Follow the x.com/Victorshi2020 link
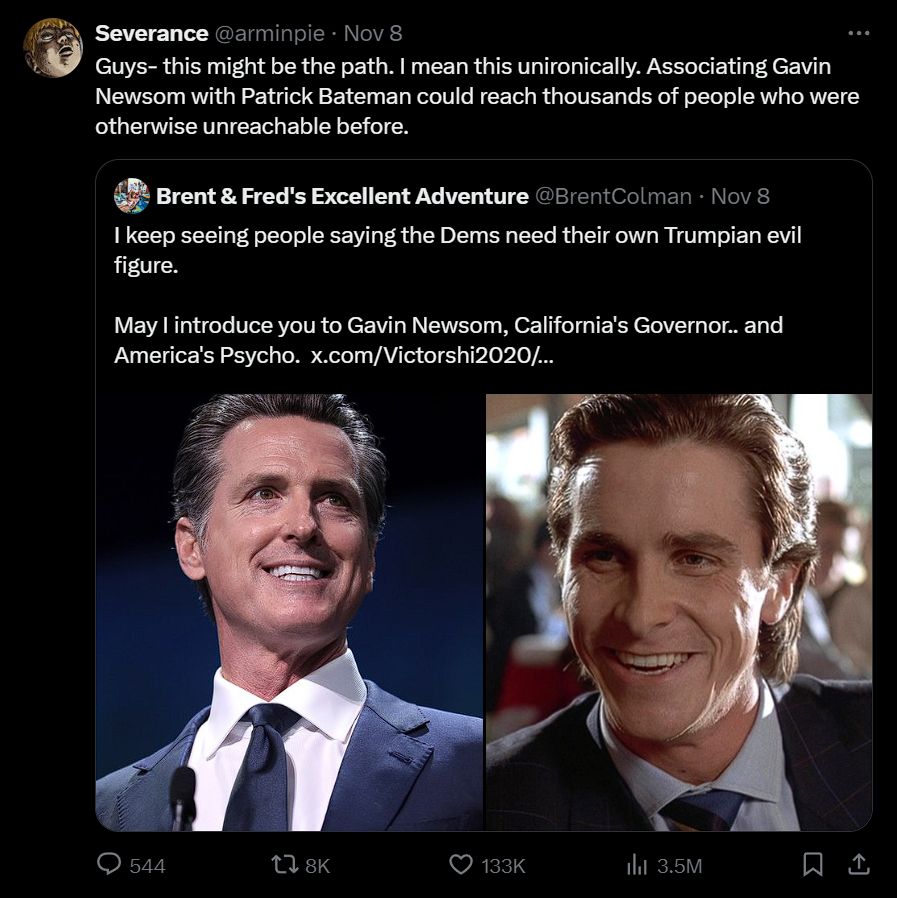Image resolution: width=897 pixels, height=898 pixels. [431, 355]
